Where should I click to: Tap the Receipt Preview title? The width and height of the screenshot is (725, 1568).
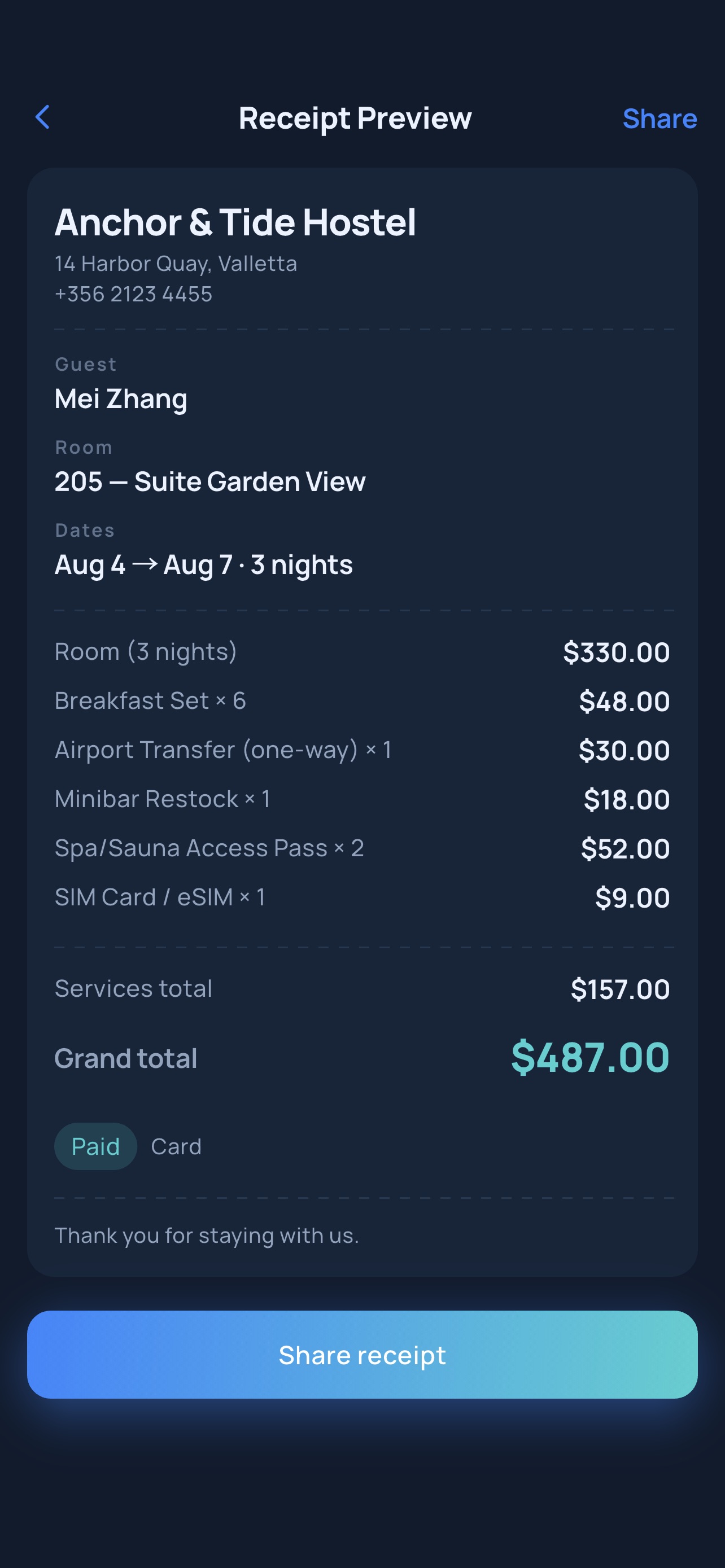[355, 118]
